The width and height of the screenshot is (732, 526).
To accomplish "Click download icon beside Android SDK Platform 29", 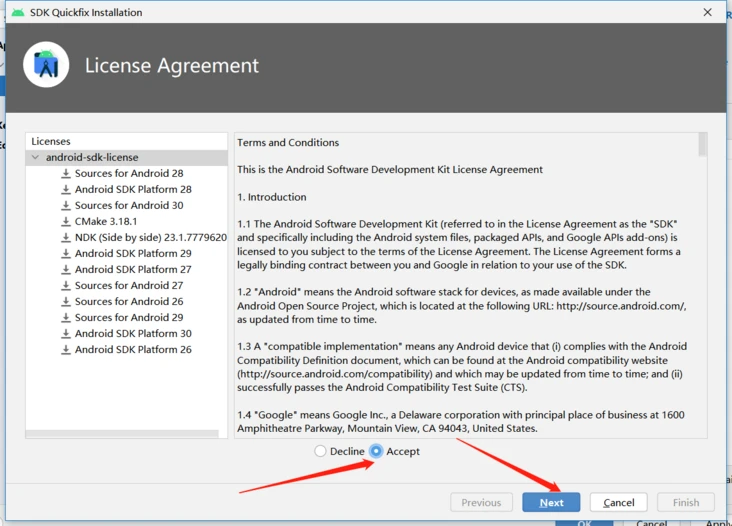I will [x=66, y=253].
